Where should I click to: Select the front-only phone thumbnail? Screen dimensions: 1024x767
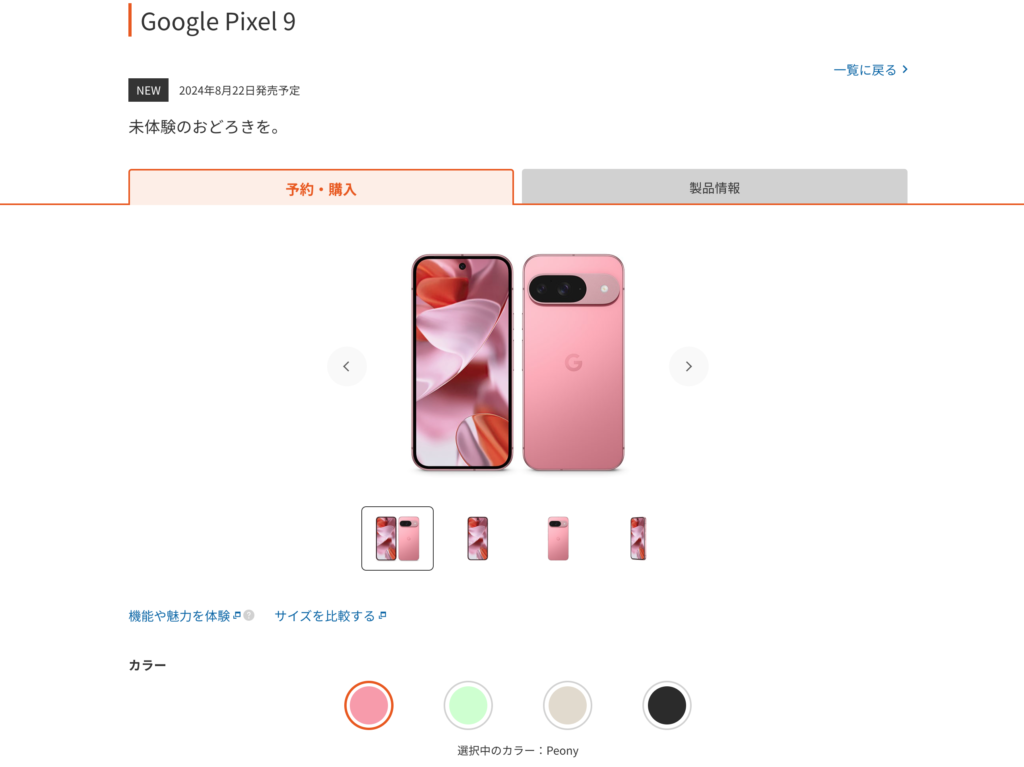[x=478, y=538]
